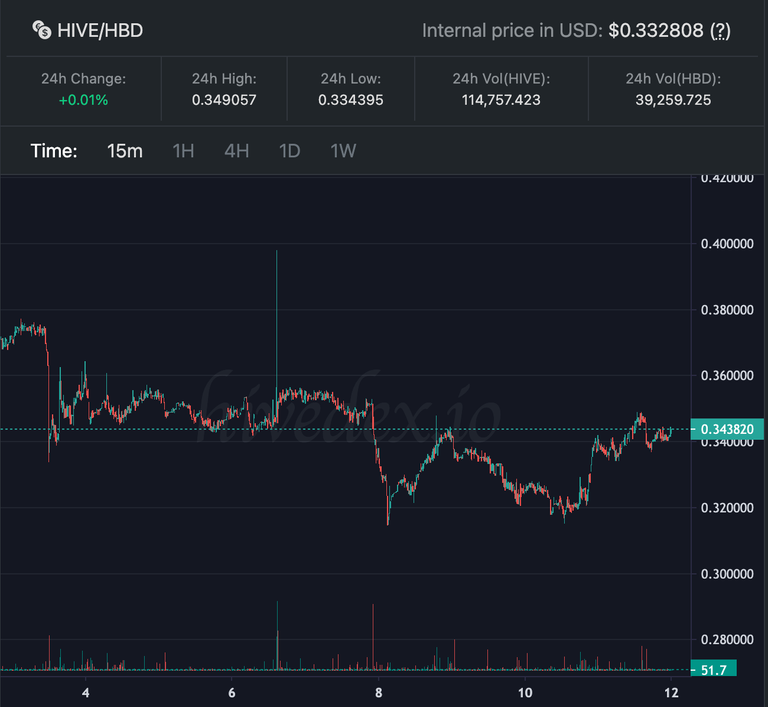Click the +0.01% 24h change value
The width and height of the screenshot is (768, 707).
pos(83,100)
